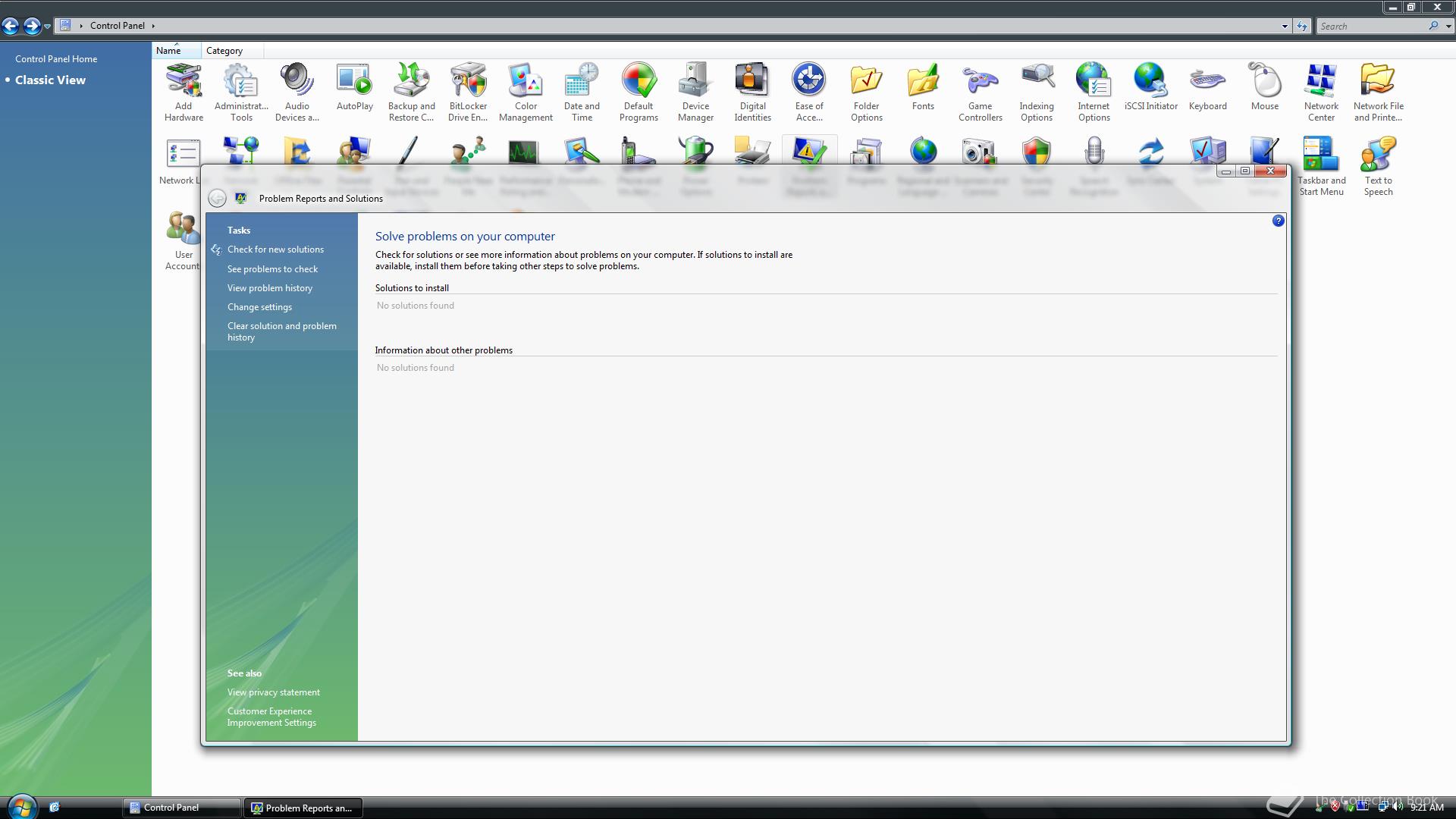Sort by the Name column header

pos(168,51)
